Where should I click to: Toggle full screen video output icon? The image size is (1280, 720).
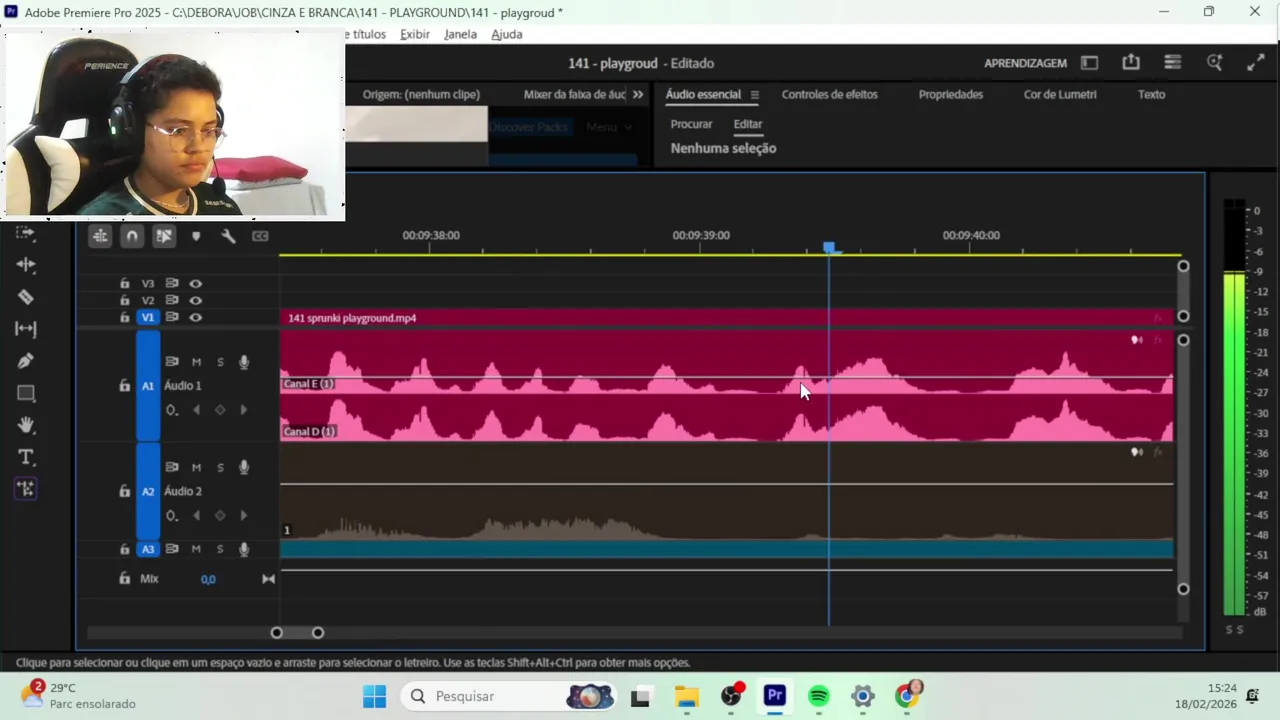click(x=1256, y=62)
